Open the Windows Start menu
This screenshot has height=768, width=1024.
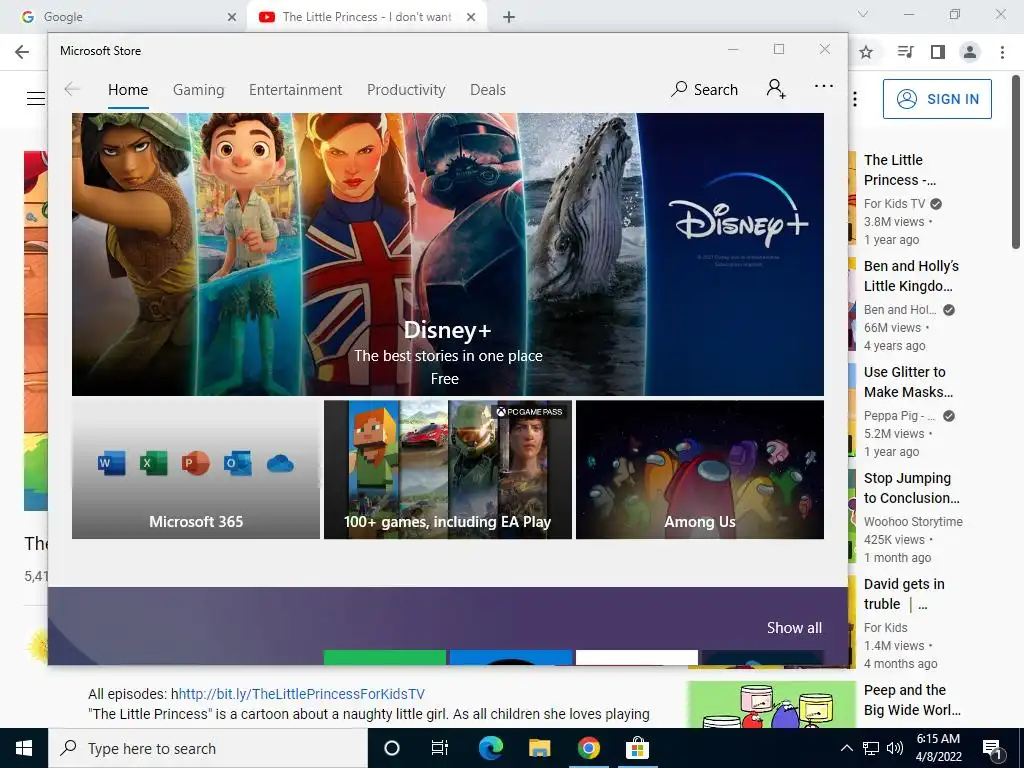coord(24,748)
